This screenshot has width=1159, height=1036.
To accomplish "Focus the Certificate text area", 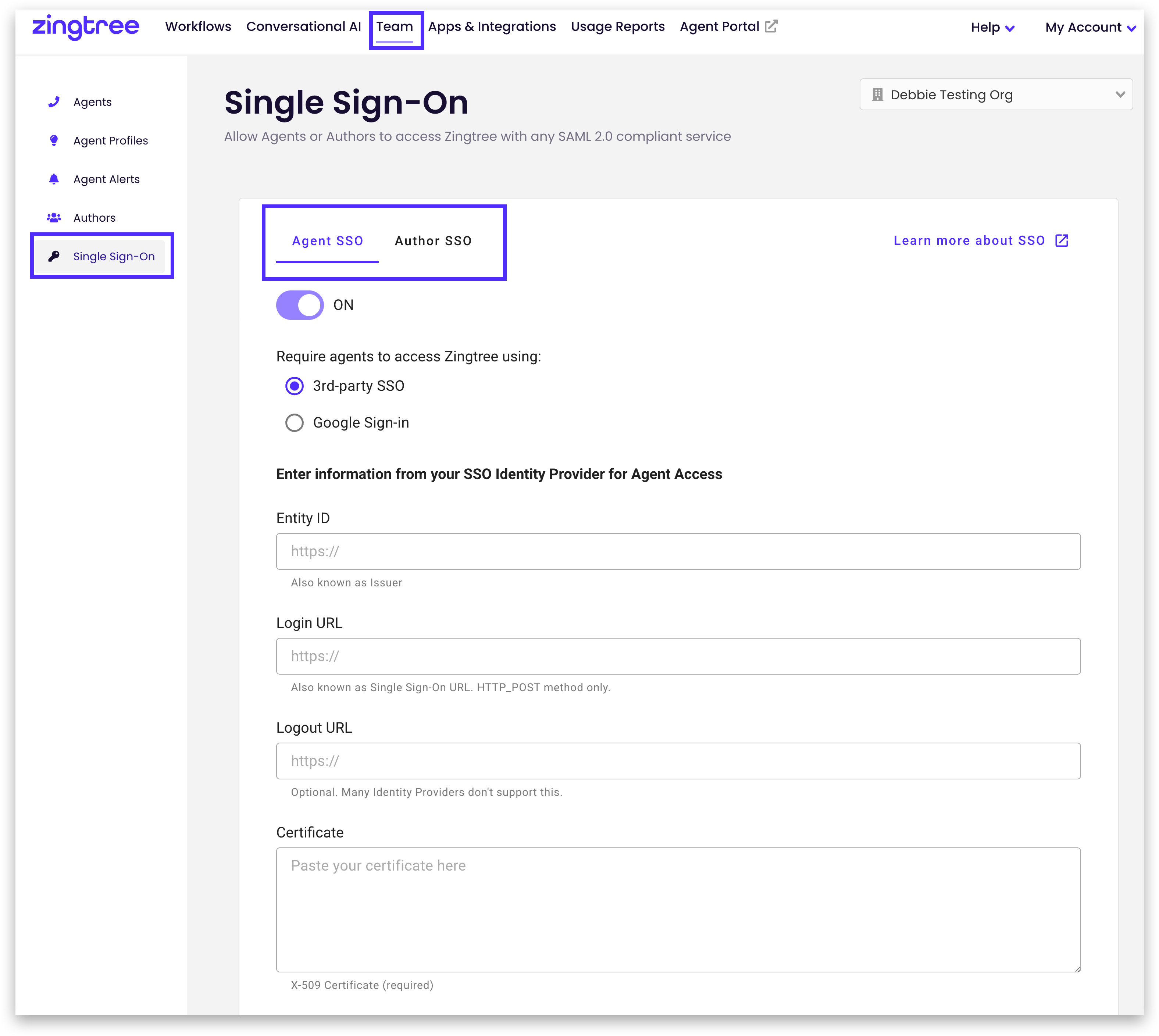I will 678,910.
